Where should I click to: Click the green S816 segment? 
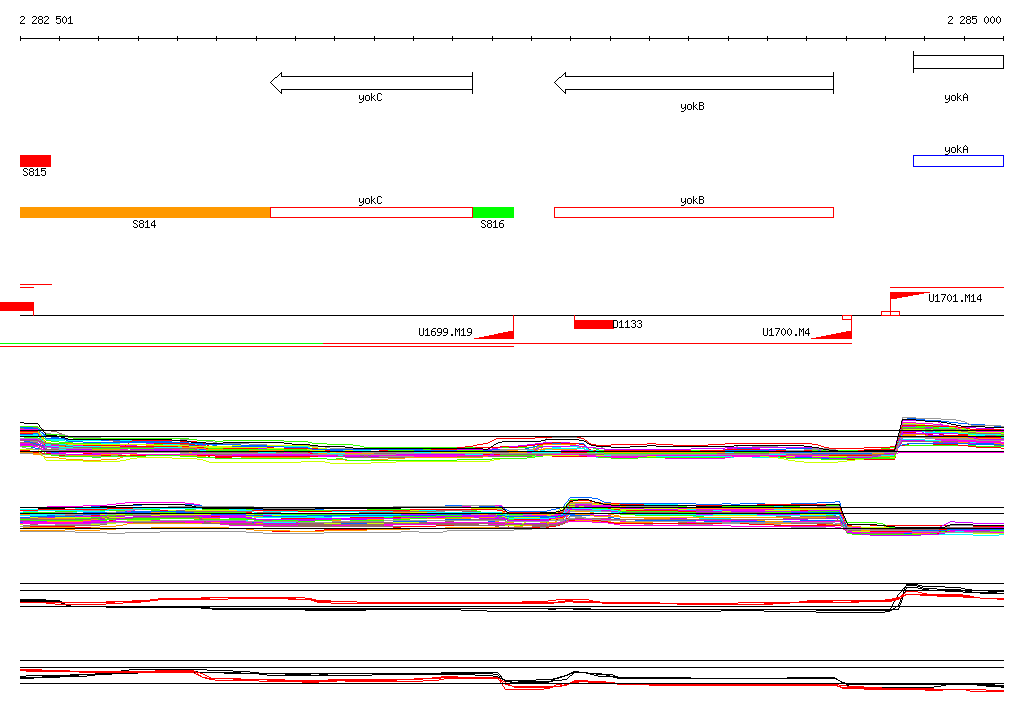tap(493, 212)
